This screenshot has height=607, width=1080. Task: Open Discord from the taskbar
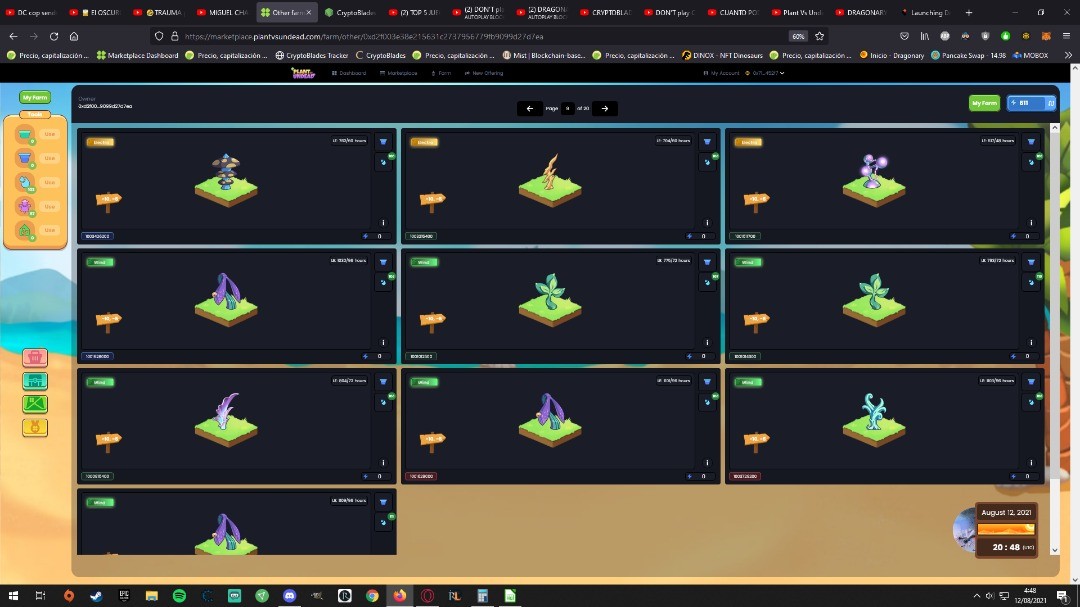(289, 595)
